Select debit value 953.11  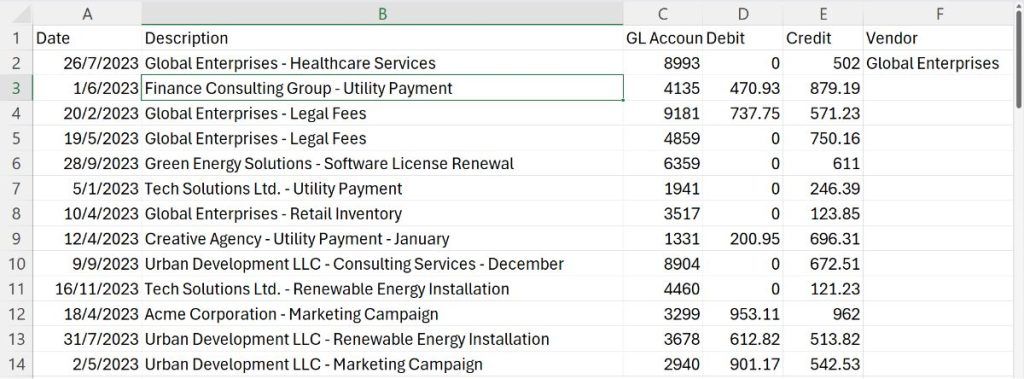point(743,314)
